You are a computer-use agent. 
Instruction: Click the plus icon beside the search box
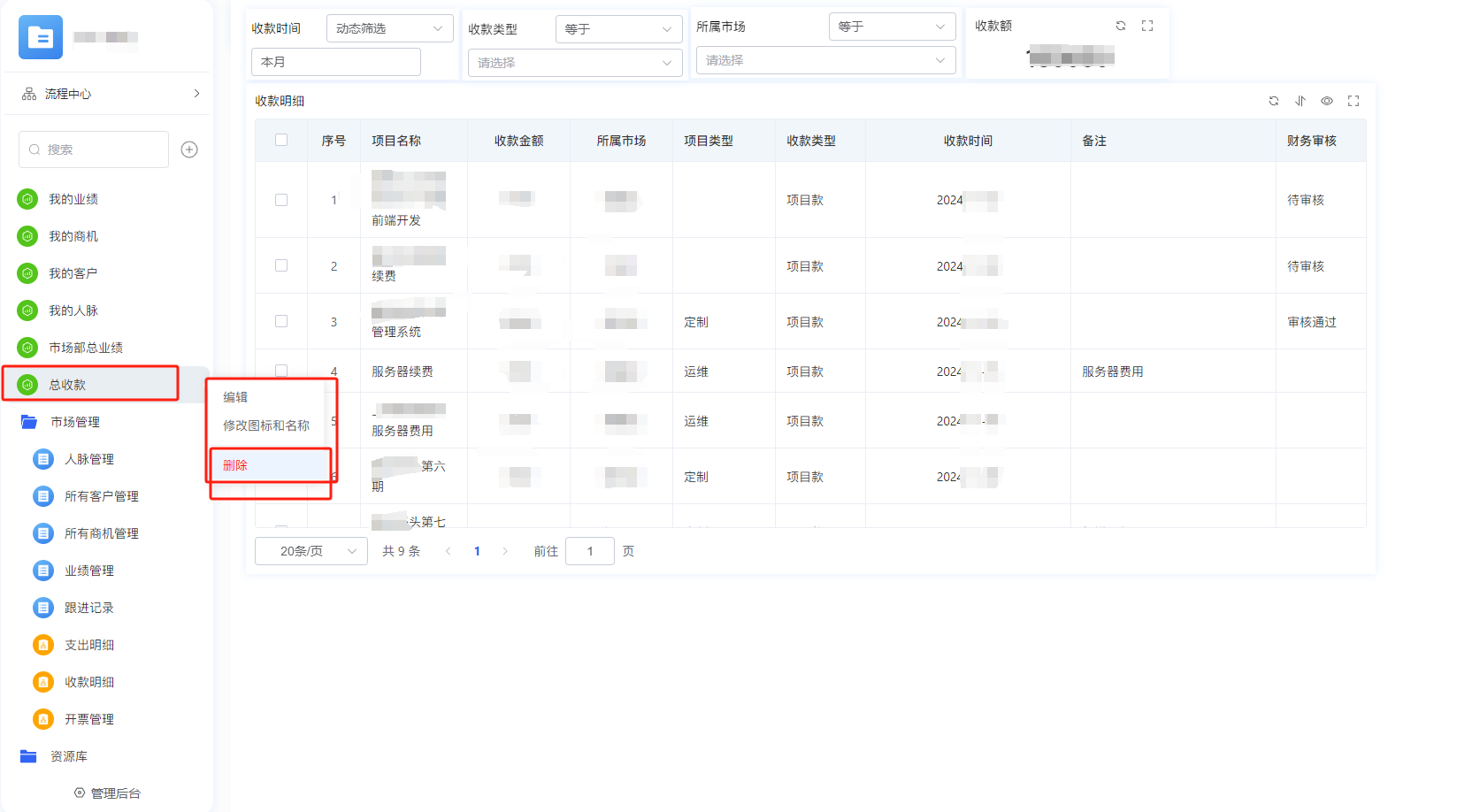[189, 149]
